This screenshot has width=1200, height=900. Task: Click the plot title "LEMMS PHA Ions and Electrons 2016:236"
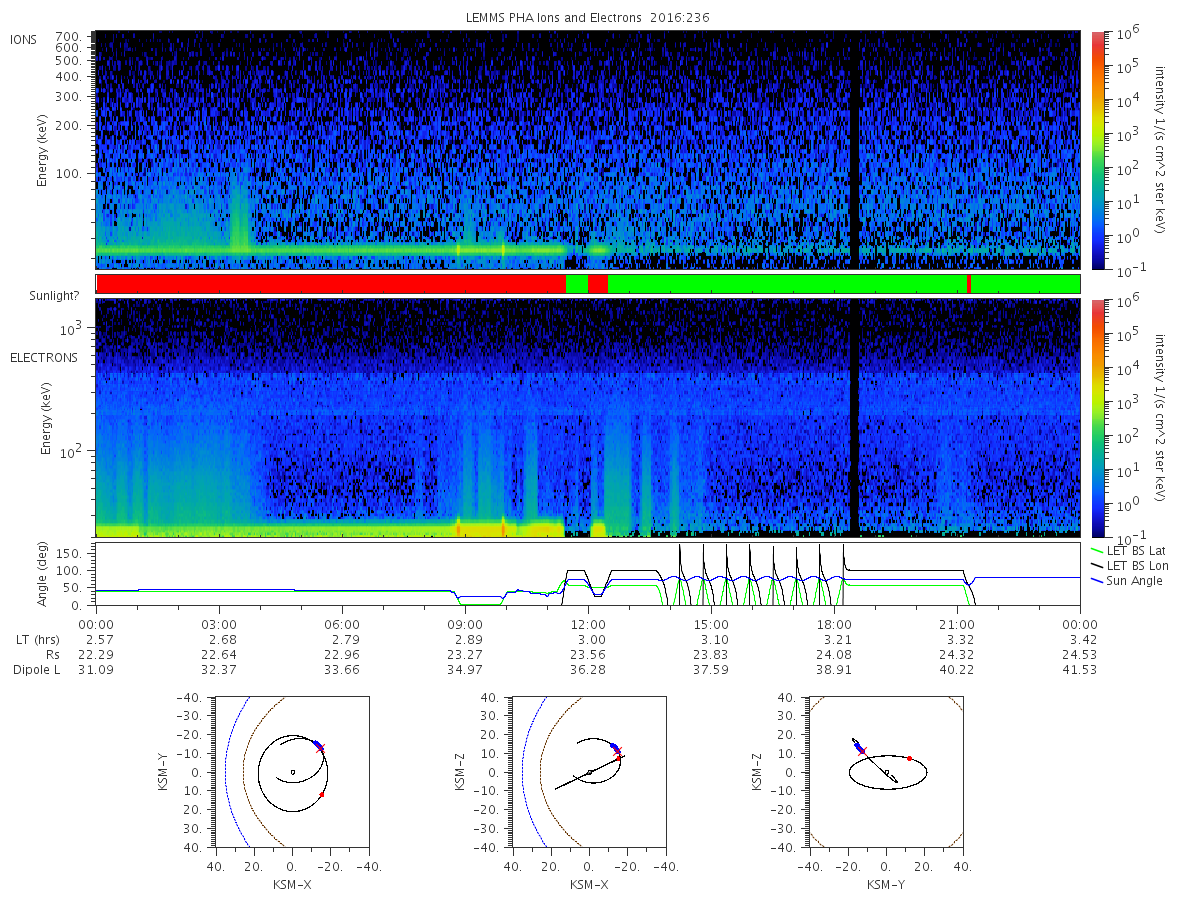[588, 18]
